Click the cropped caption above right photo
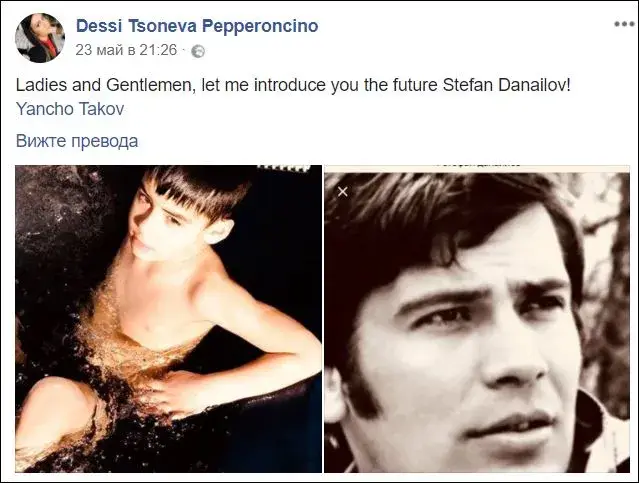 pos(478,165)
